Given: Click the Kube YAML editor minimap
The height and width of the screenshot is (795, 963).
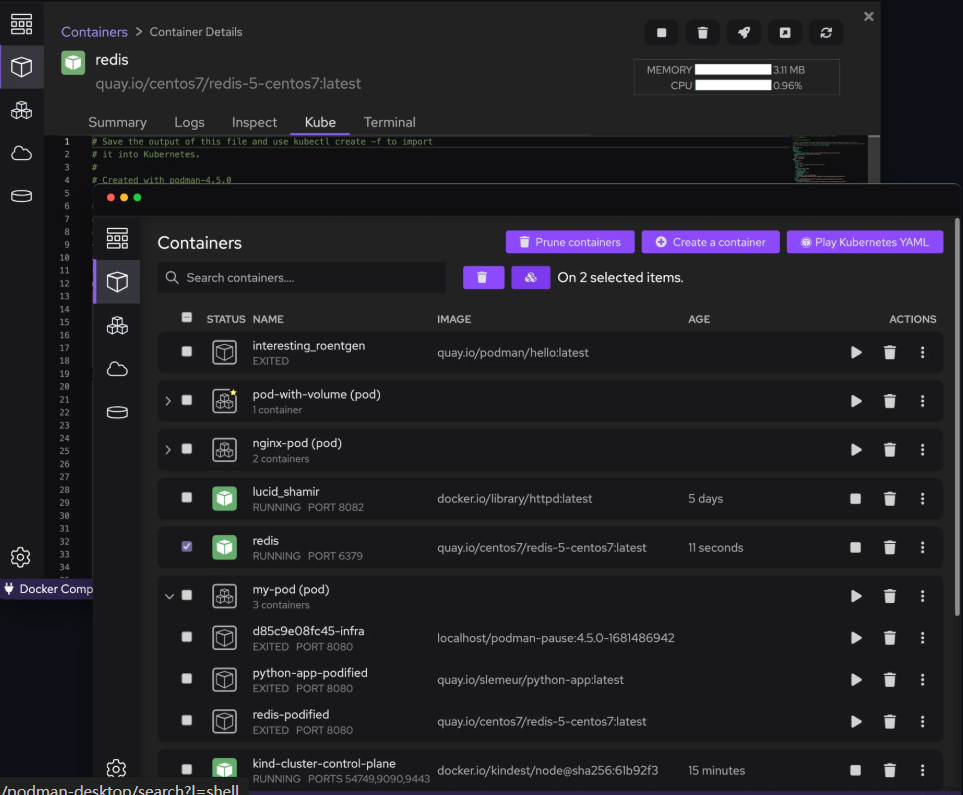Looking at the screenshot, I should [828, 159].
